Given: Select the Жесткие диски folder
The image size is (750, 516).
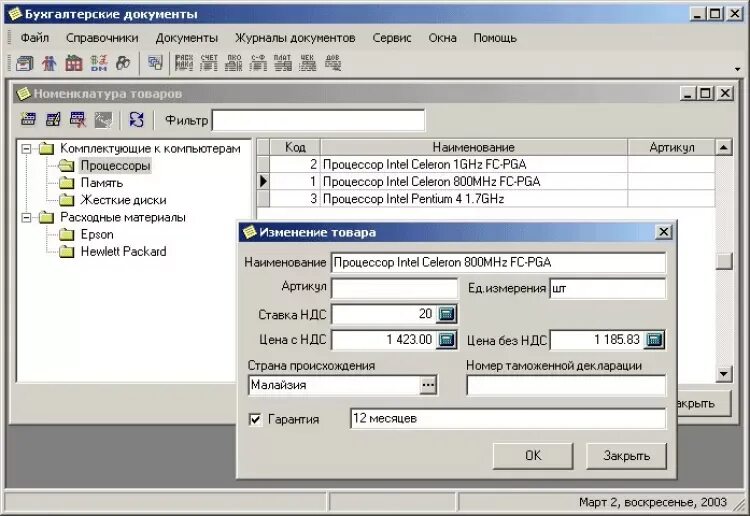Looking at the screenshot, I should [123, 200].
